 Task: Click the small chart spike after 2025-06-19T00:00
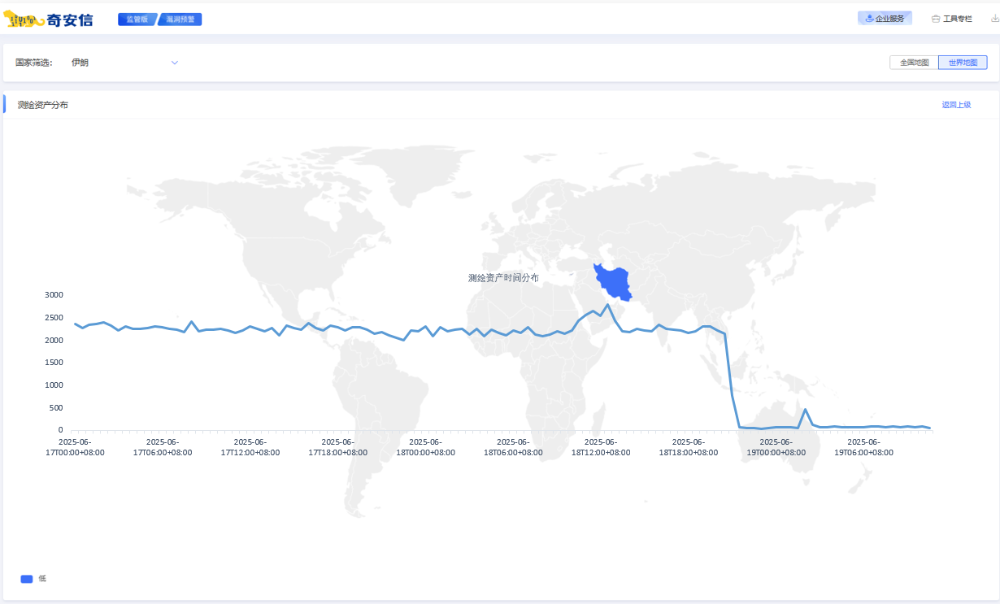click(x=805, y=408)
